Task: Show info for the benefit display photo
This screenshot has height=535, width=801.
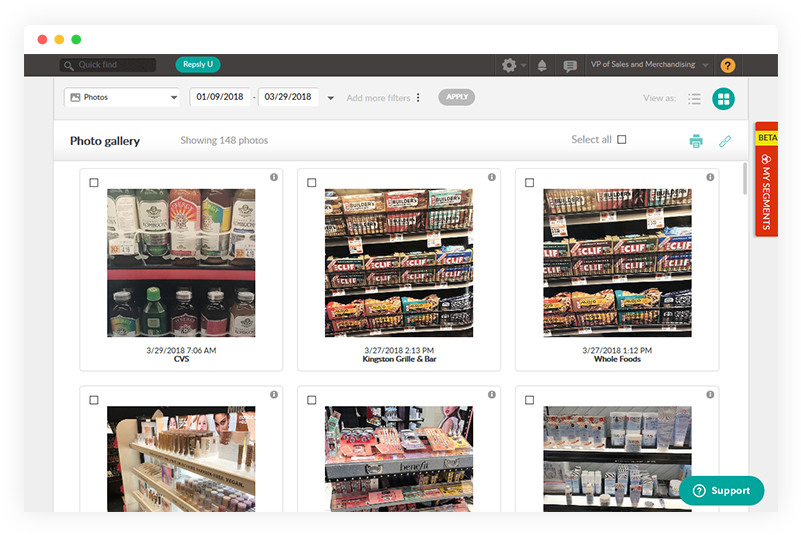Action: pyautogui.click(x=491, y=394)
